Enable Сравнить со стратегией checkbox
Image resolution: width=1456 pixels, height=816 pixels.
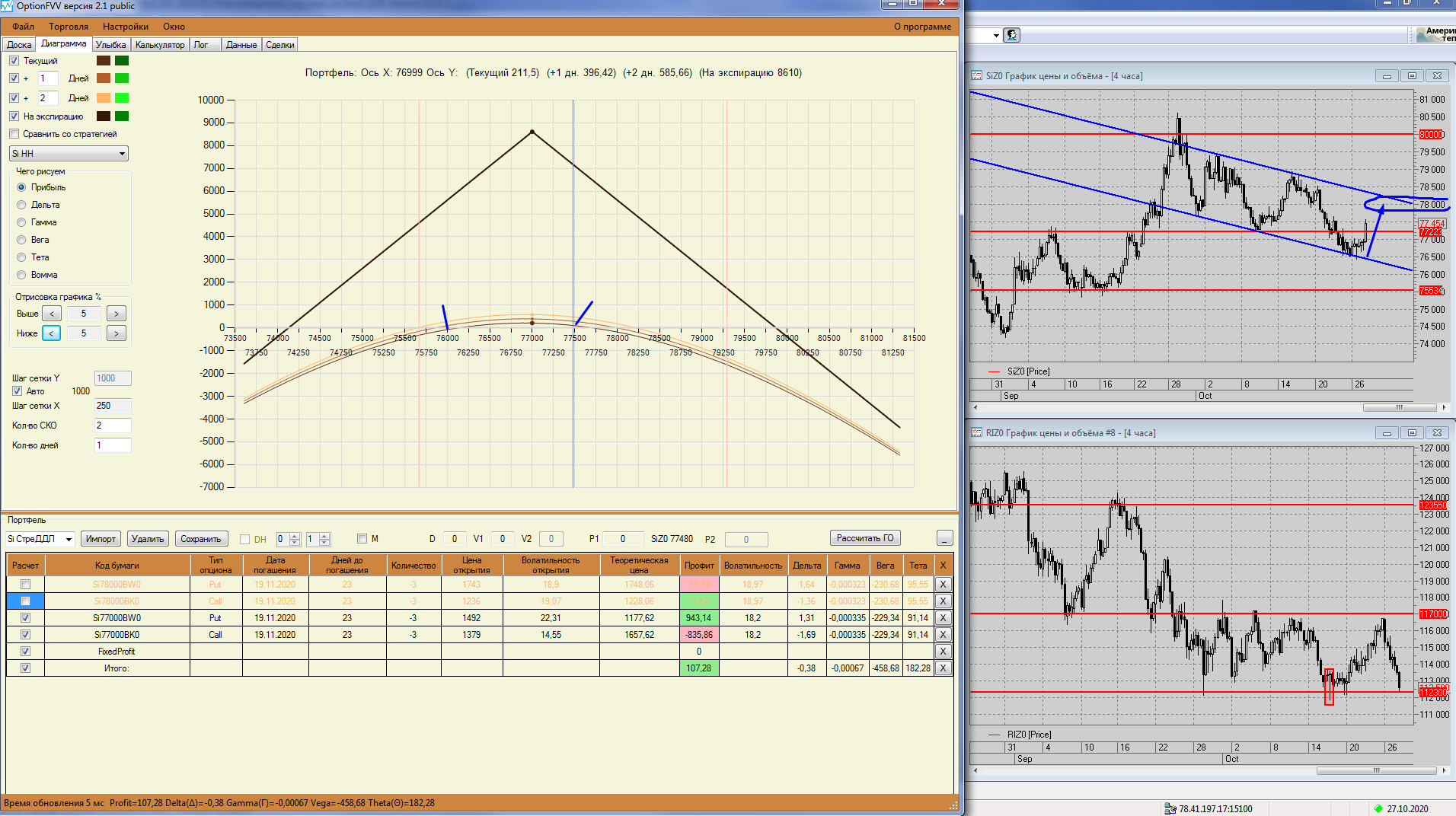(x=14, y=134)
